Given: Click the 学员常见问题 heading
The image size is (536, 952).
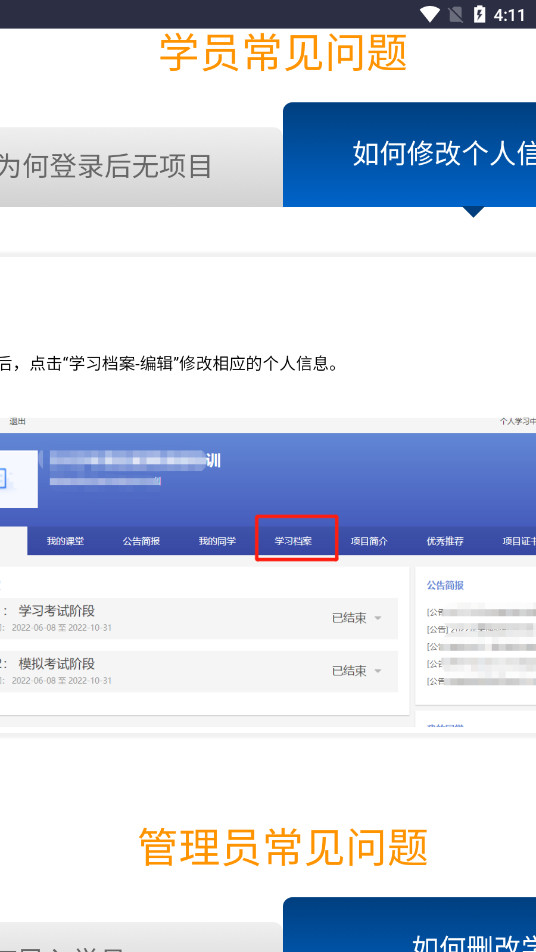Looking at the screenshot, I should point(283,53).
